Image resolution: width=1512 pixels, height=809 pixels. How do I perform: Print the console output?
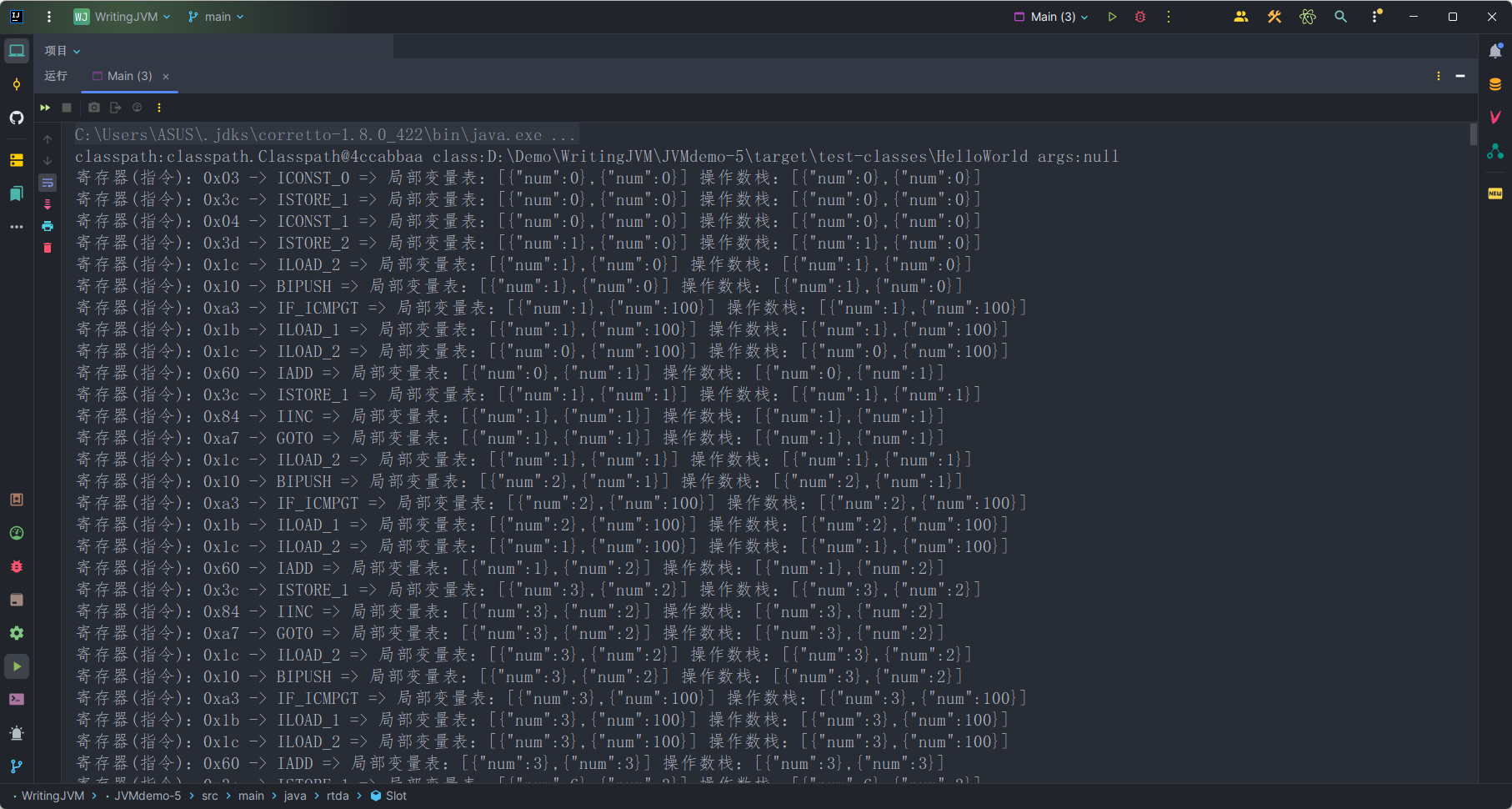(x=48, y=226)
